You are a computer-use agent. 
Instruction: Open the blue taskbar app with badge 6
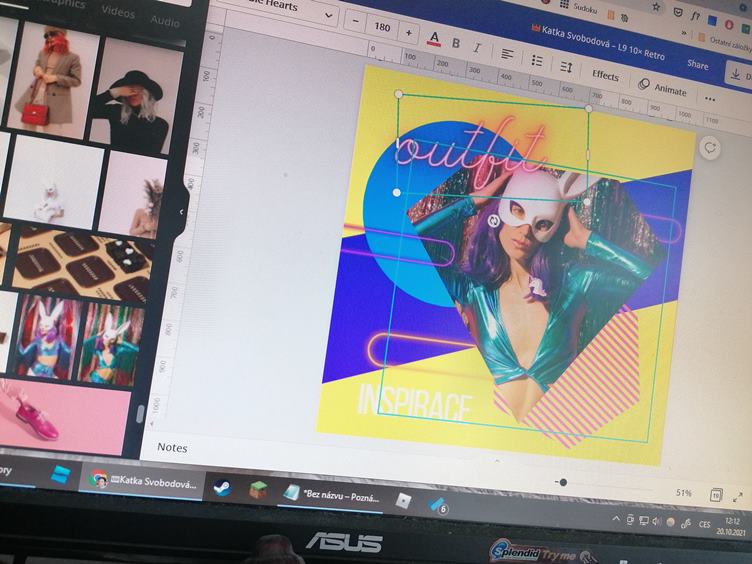(x=437, y=505)
